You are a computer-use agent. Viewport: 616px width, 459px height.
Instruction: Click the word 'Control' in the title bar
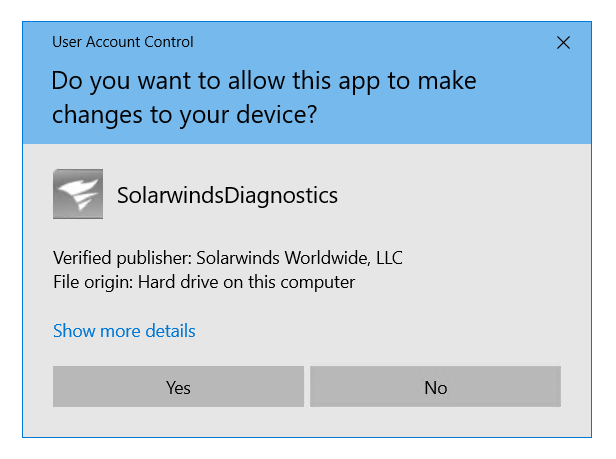point(169,42)
